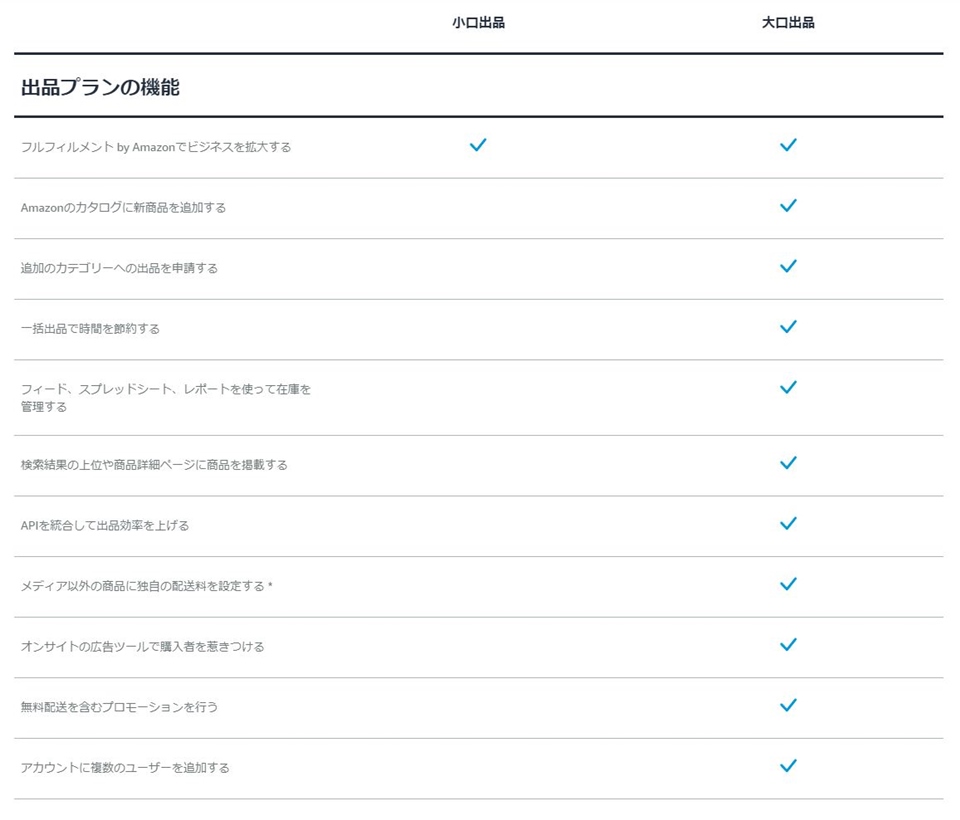This screenshot has height=820, width=960.
Task: Click the checkmark for オンサイトの広告ツール row
Action: pyautogui.click(x=788, y=645)
